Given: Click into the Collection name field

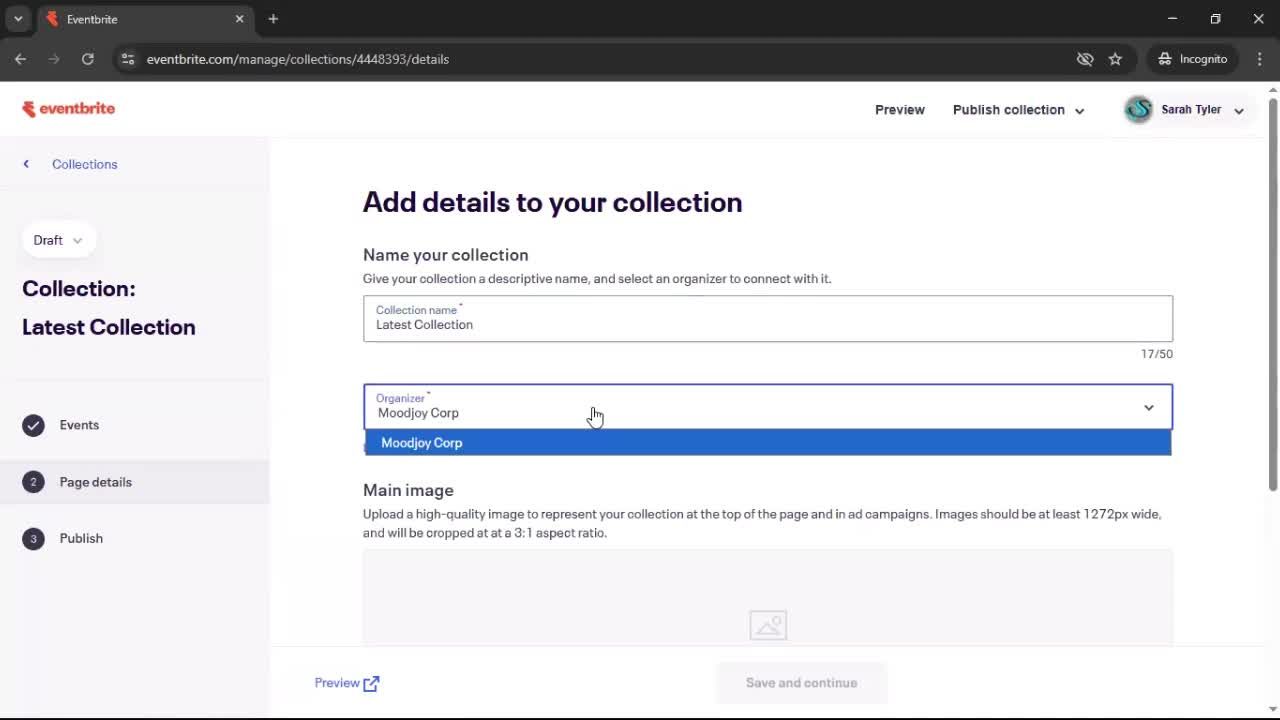Looking at the screenshot, I should point(767,318).
